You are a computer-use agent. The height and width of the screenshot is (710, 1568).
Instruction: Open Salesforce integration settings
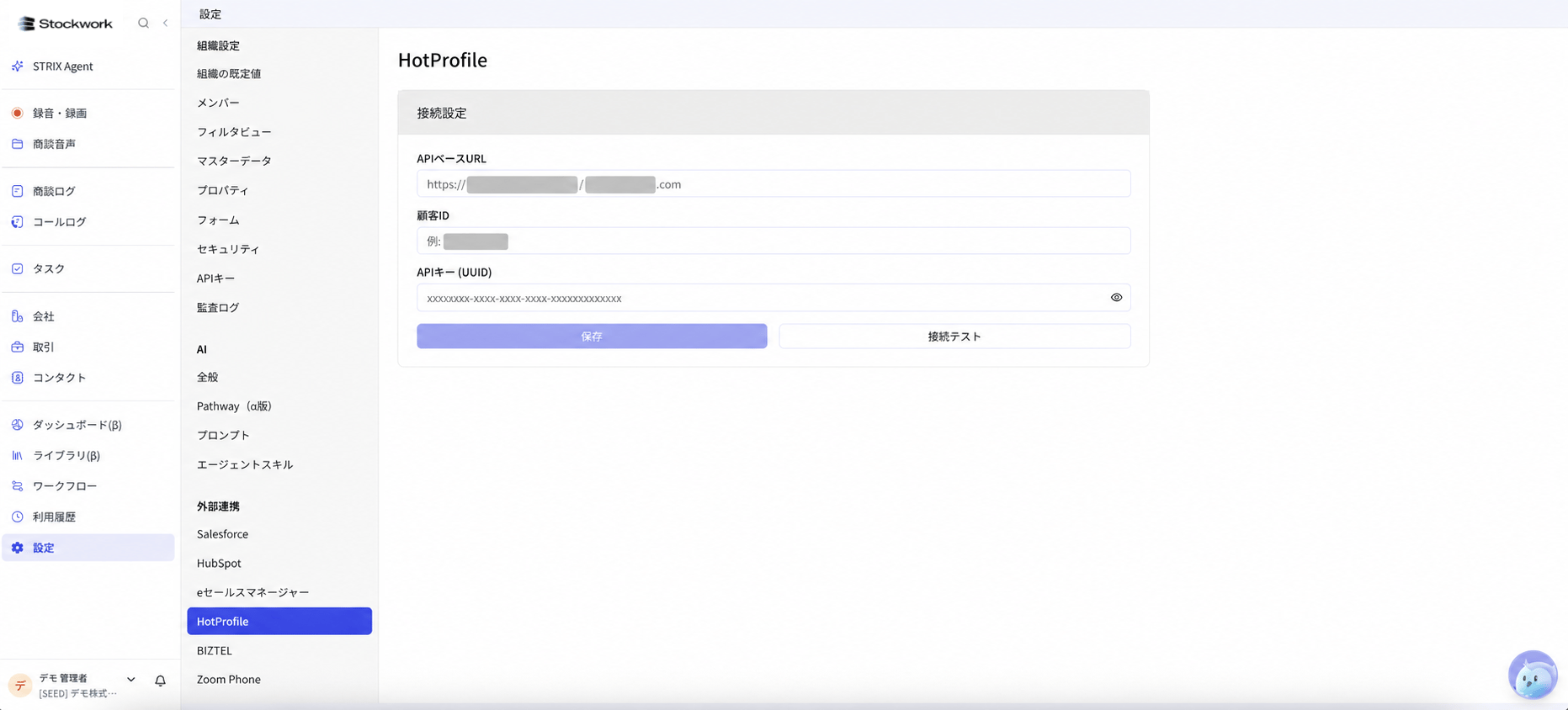222,534
